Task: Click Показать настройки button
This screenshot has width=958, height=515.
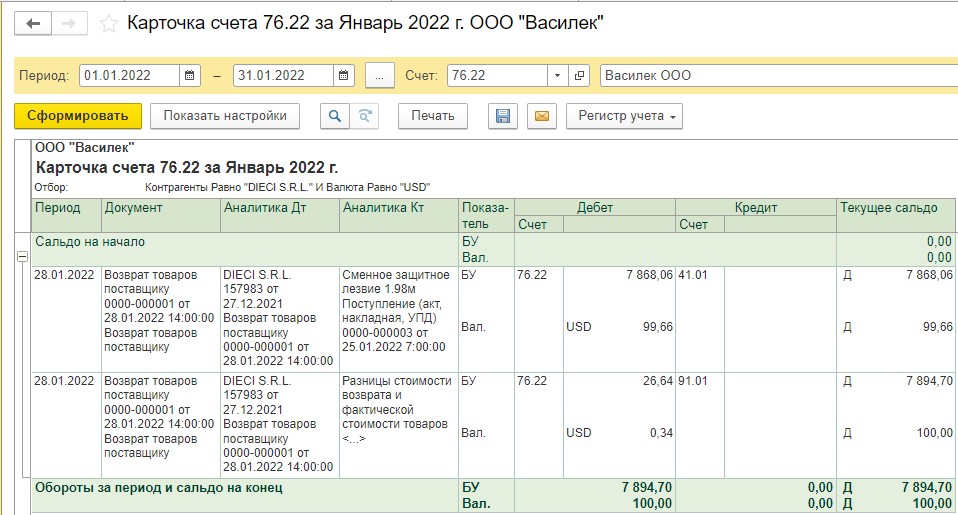Action: coord(225,116)
